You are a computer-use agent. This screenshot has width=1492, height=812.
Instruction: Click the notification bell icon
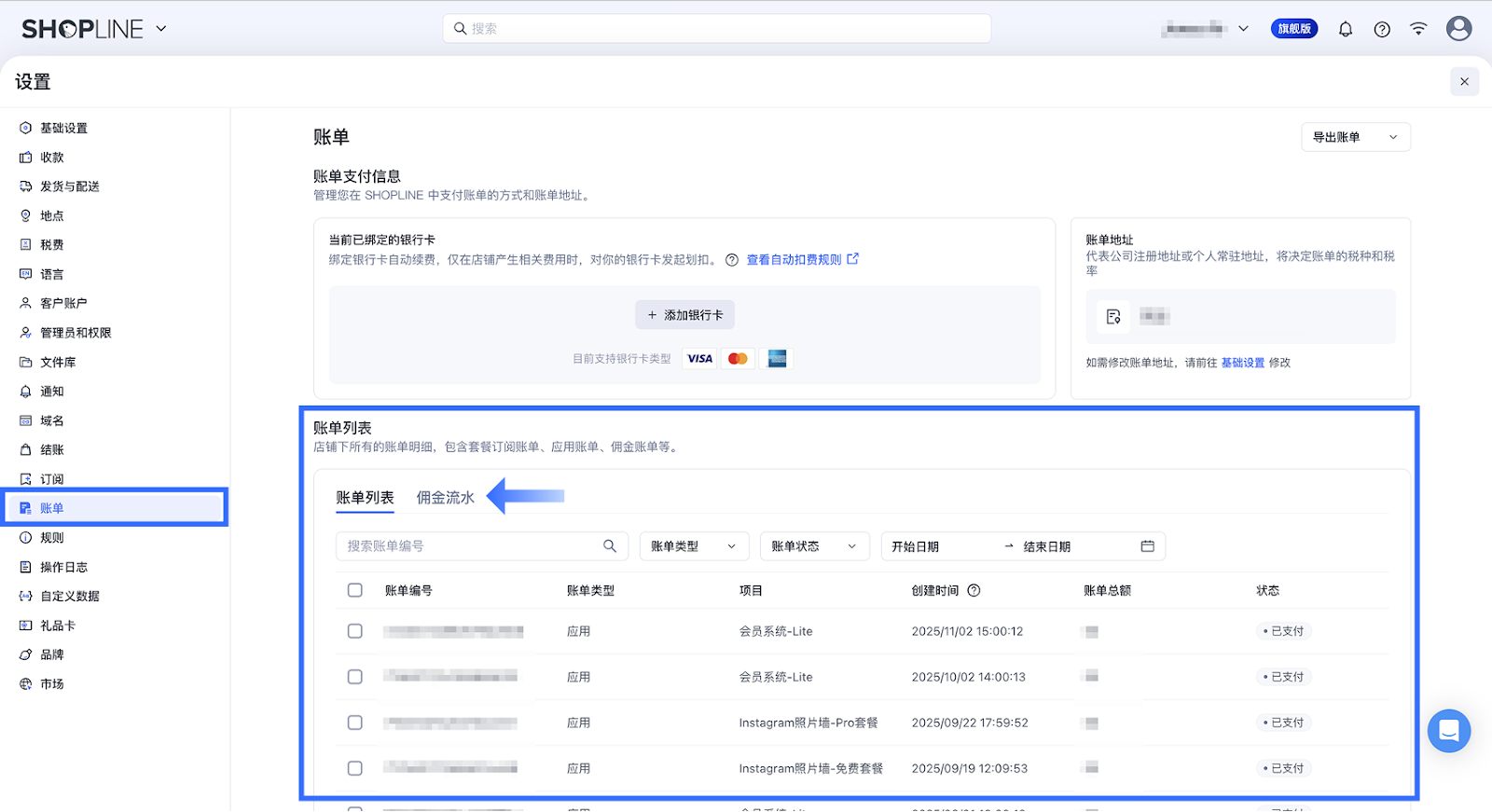[x=1346, y=29]
